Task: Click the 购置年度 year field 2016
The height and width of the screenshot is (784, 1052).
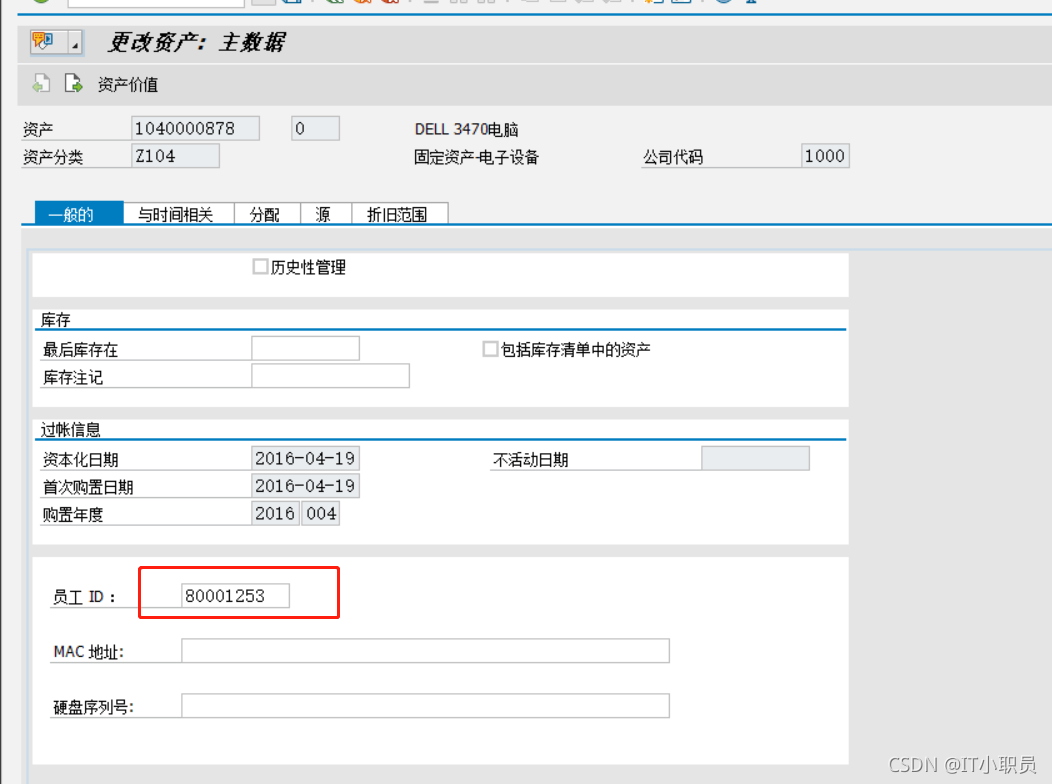Action: pos(275,513)
